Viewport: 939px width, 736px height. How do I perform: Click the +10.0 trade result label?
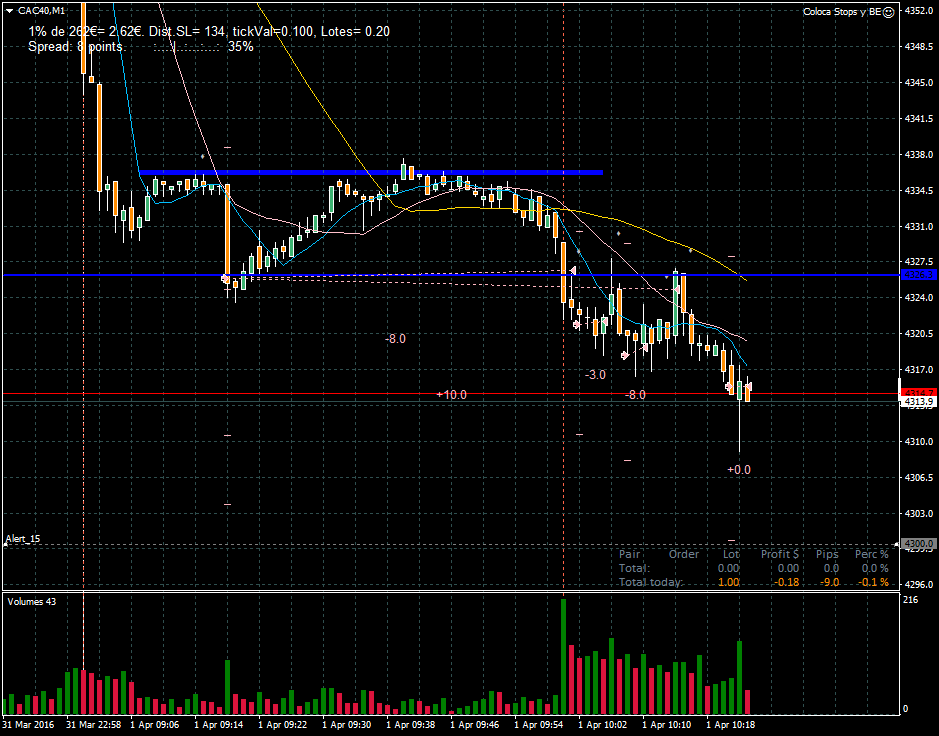(x=451, y=395)
